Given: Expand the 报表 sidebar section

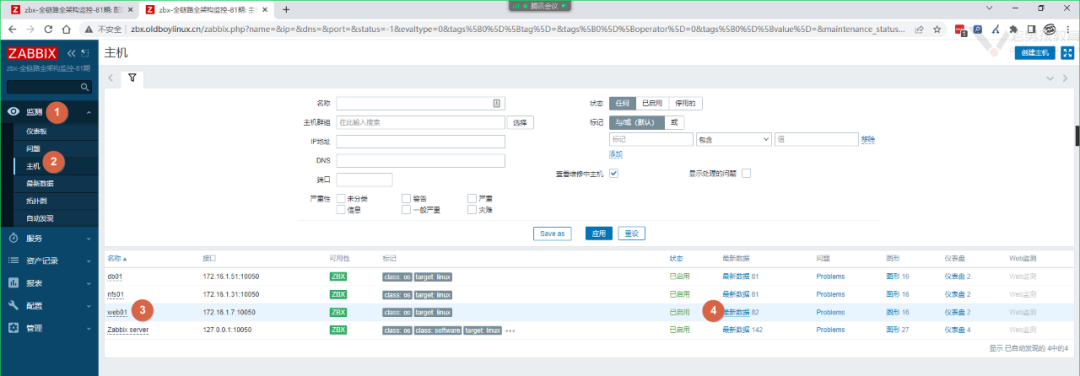Looking at the screenshot, I should (x=89, y=283).
